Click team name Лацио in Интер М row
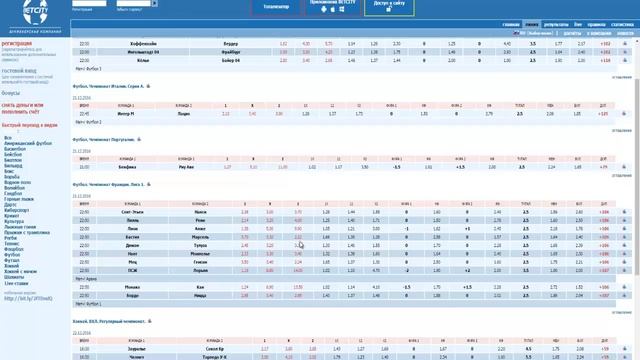 point(184,114)
